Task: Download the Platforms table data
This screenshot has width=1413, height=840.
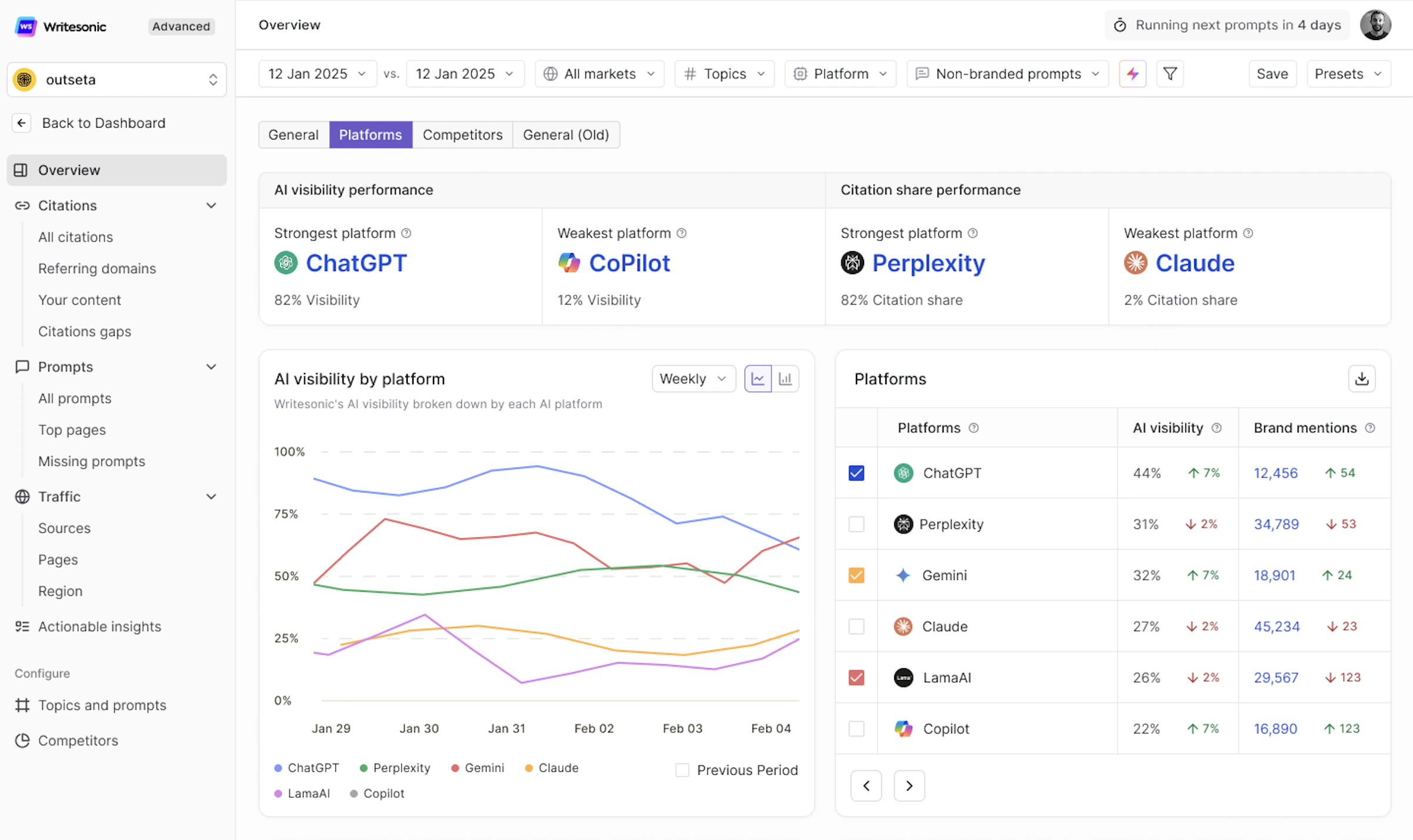Action: tap(1361, 379)
